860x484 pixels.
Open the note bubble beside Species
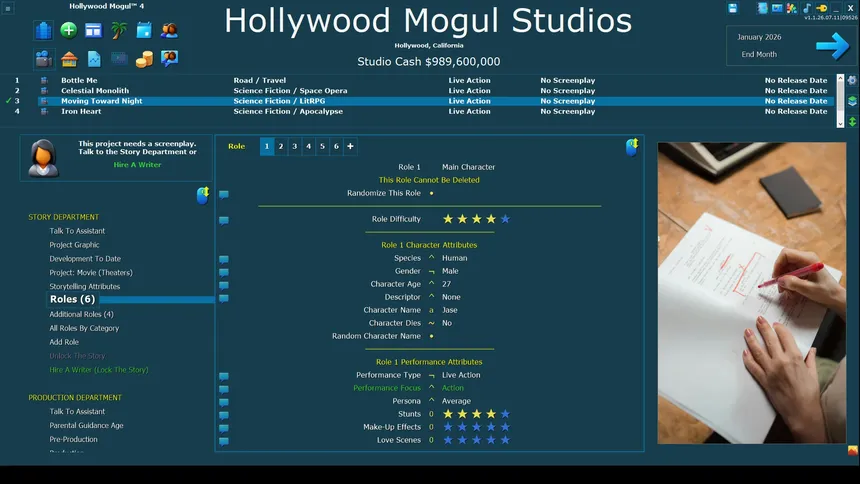click(224, 259)
